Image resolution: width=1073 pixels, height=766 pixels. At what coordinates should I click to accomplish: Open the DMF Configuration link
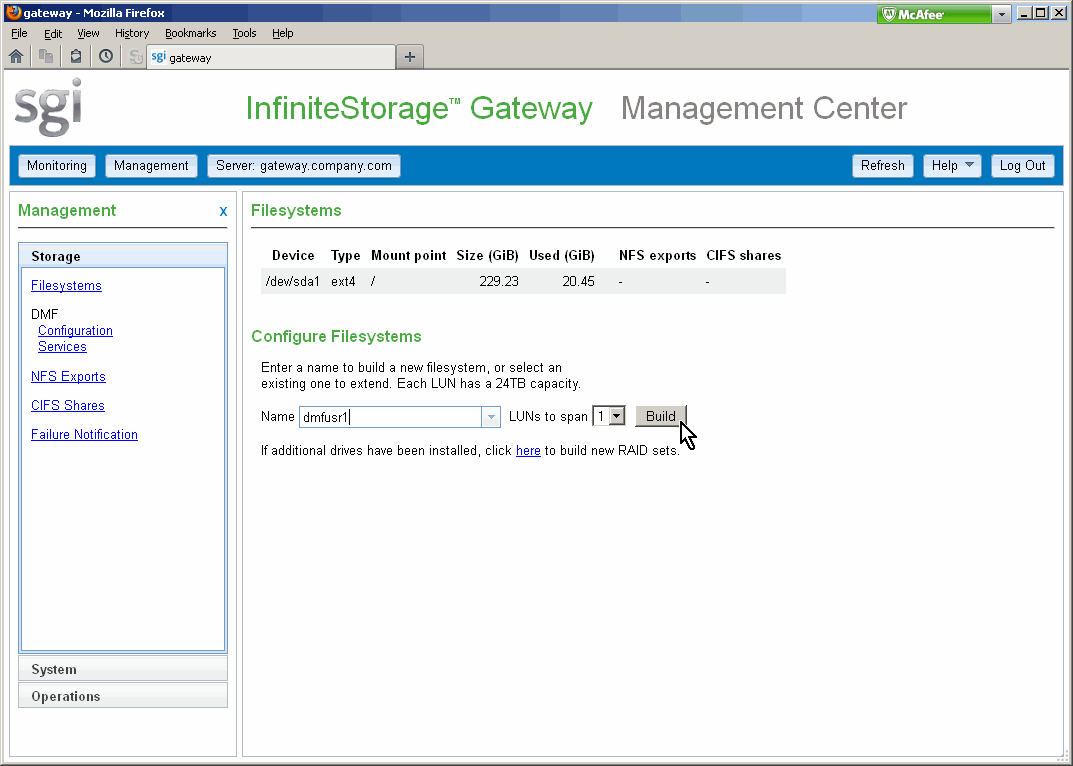(x=75, y=331)
